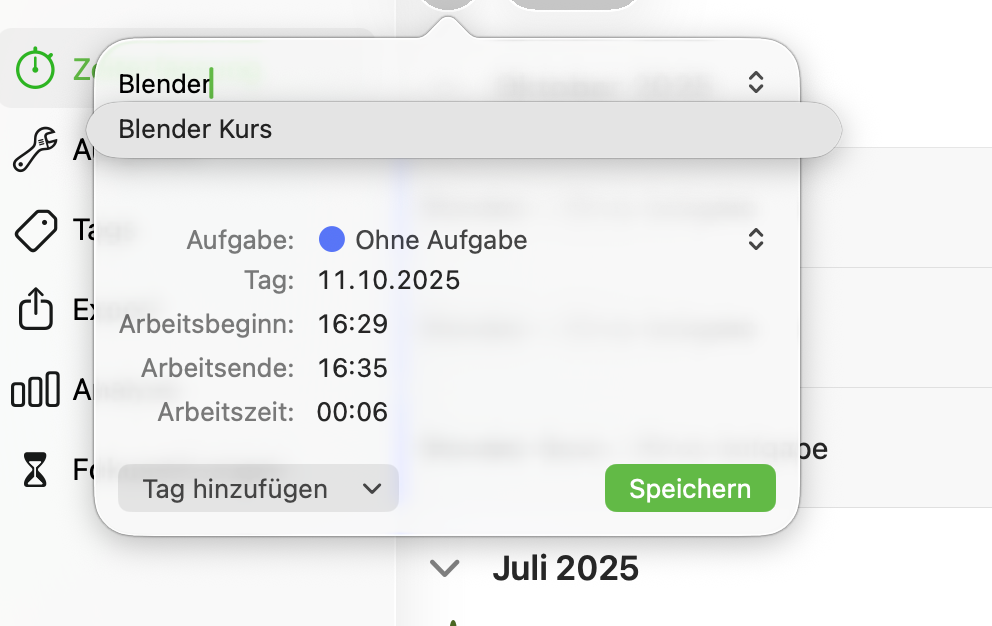Click the blue dot beside Ohne Aufgabe

coord(332,240)
